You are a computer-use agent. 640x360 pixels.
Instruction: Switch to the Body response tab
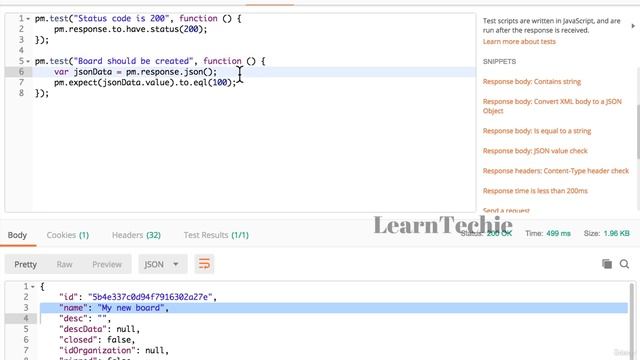(x=17, y=235)
